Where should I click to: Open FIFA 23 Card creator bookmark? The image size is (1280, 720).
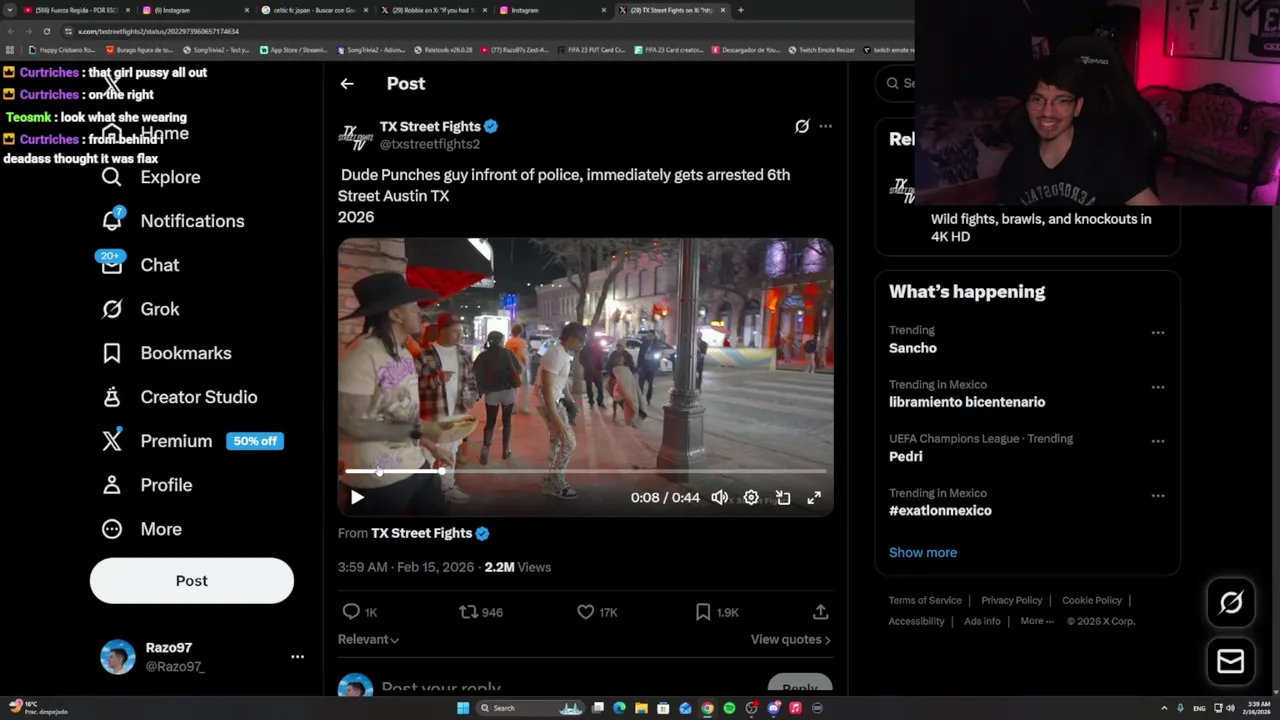coord(670,50)
